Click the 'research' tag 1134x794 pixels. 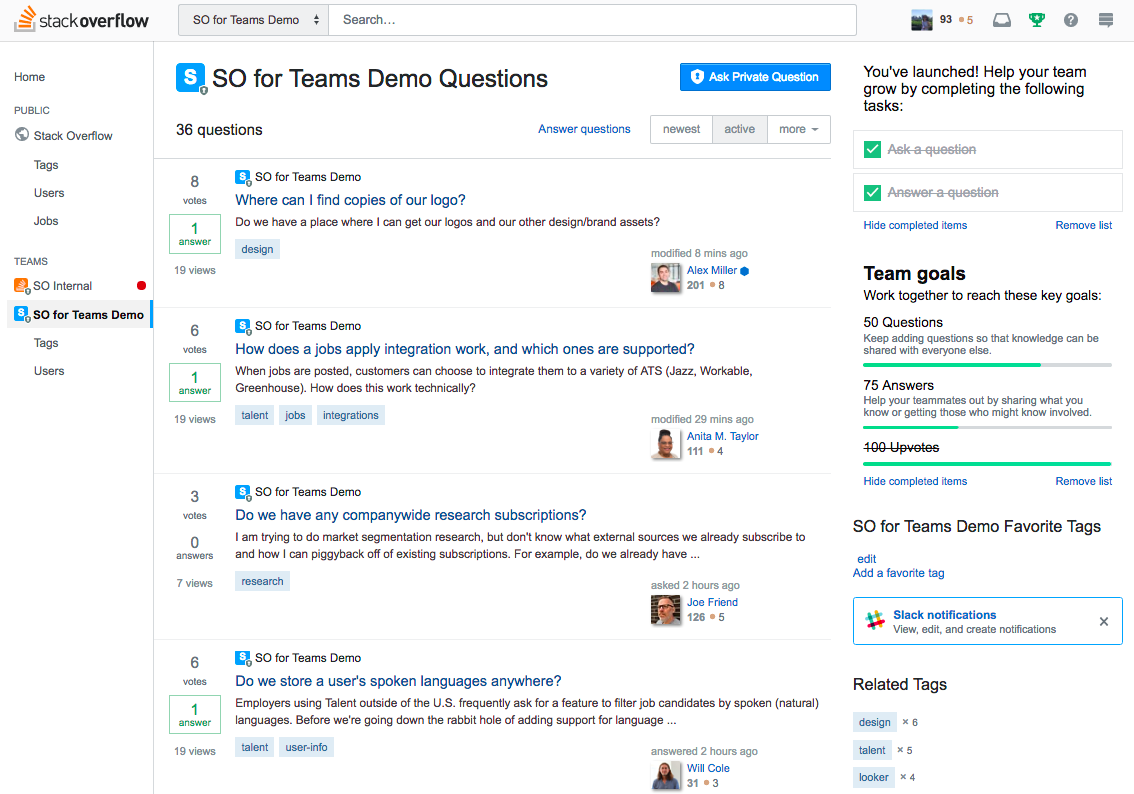263,581
